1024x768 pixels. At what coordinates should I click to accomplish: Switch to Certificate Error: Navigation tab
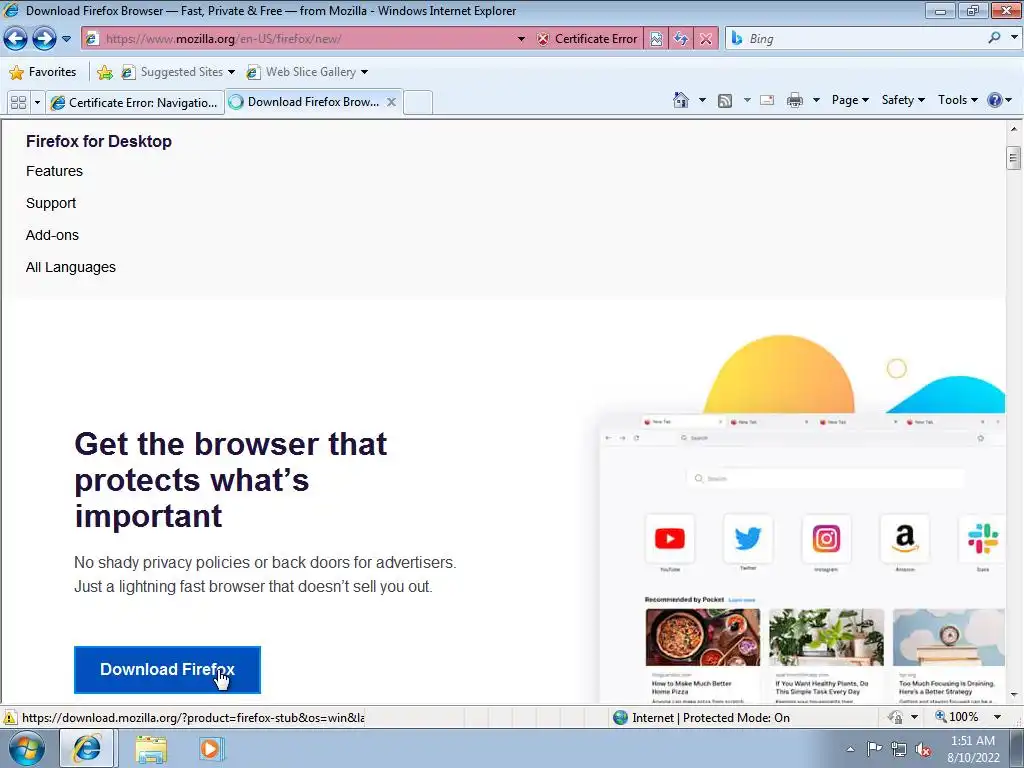[x=135, y=103]
